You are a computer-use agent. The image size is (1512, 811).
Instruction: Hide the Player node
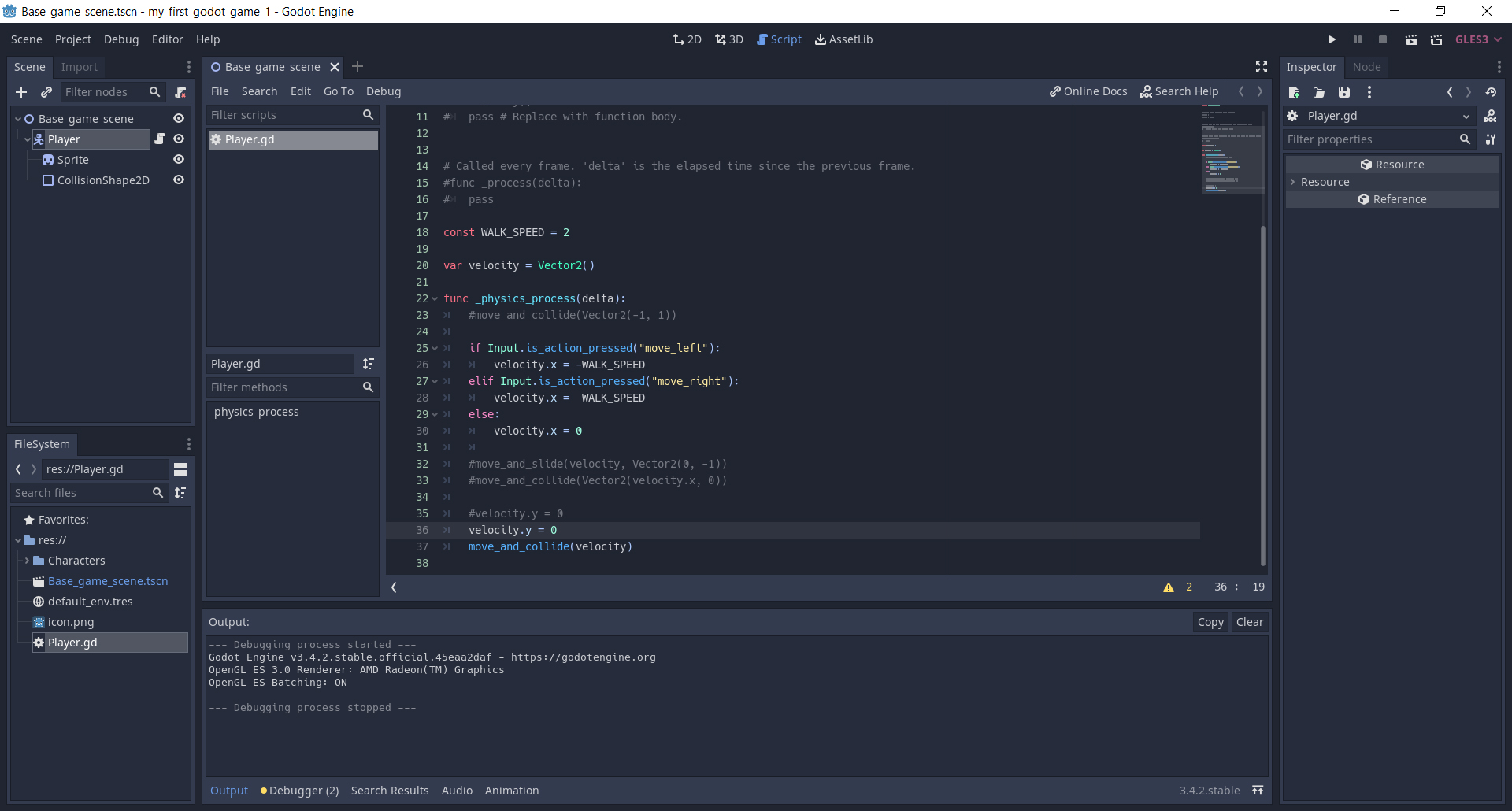(179, 139)
